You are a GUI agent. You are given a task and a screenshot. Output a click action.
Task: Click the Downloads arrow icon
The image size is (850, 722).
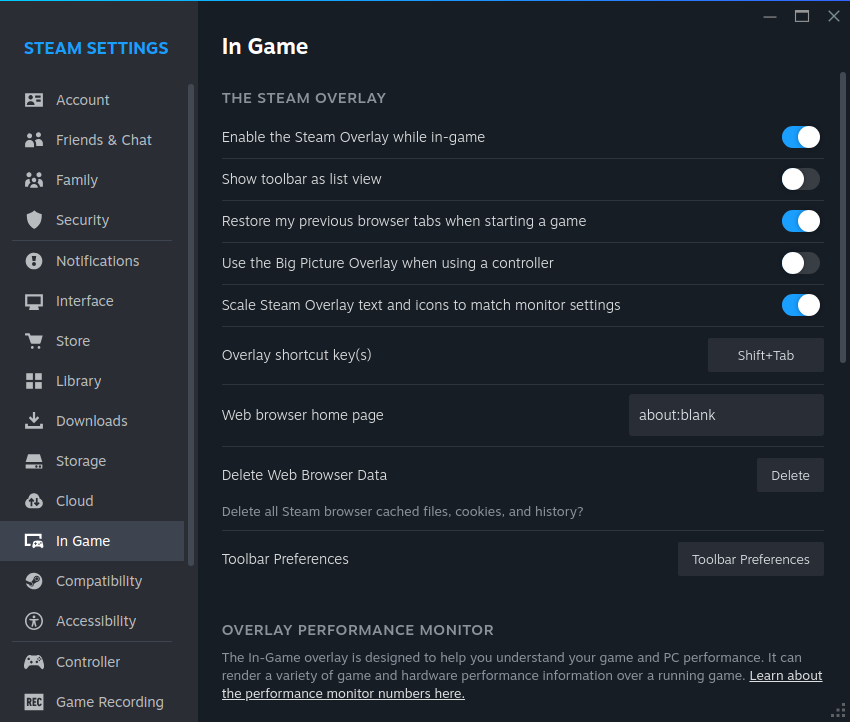coord(34,421)
